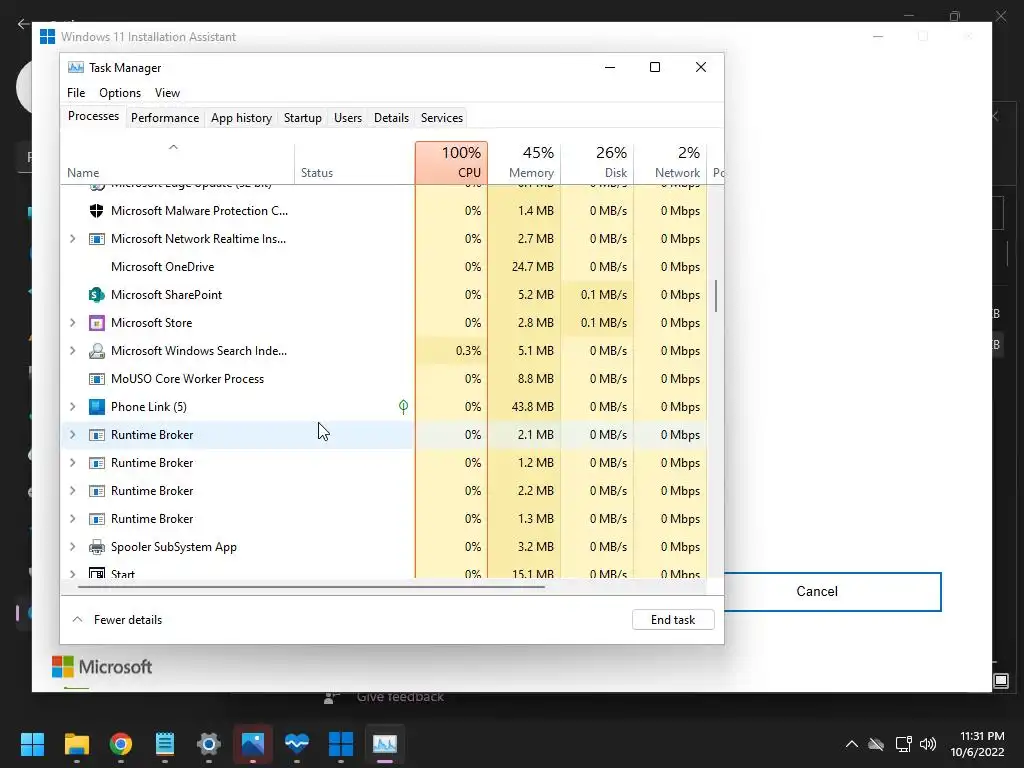Open the Photos app on the taskbar
Screen dimensions: 1024x768
(x=253, y=743)
